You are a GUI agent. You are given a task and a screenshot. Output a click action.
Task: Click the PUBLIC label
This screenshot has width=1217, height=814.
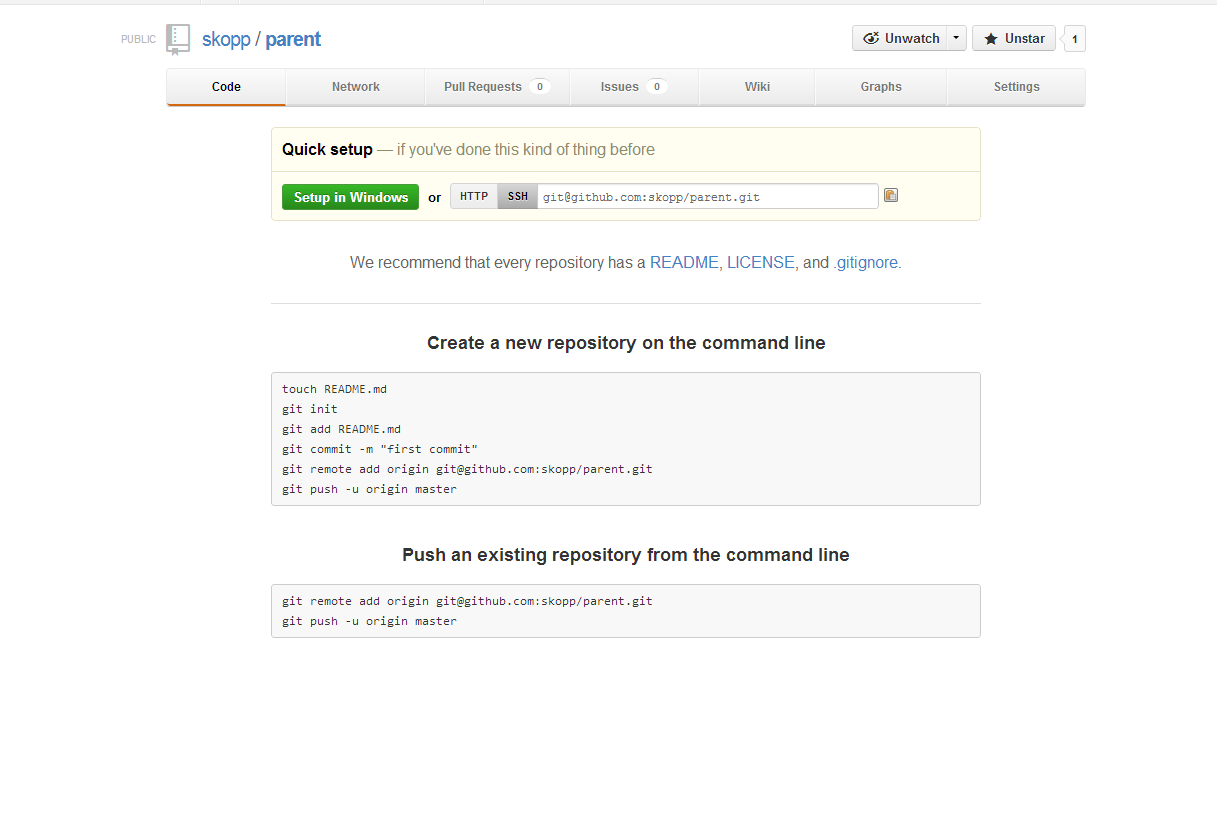click(139, 40)
